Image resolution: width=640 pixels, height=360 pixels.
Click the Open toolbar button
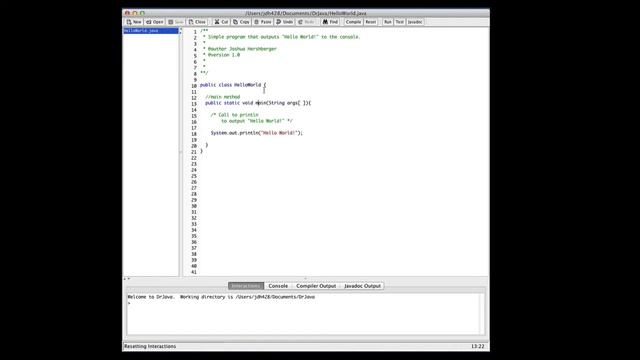click(x=155, y=22)
